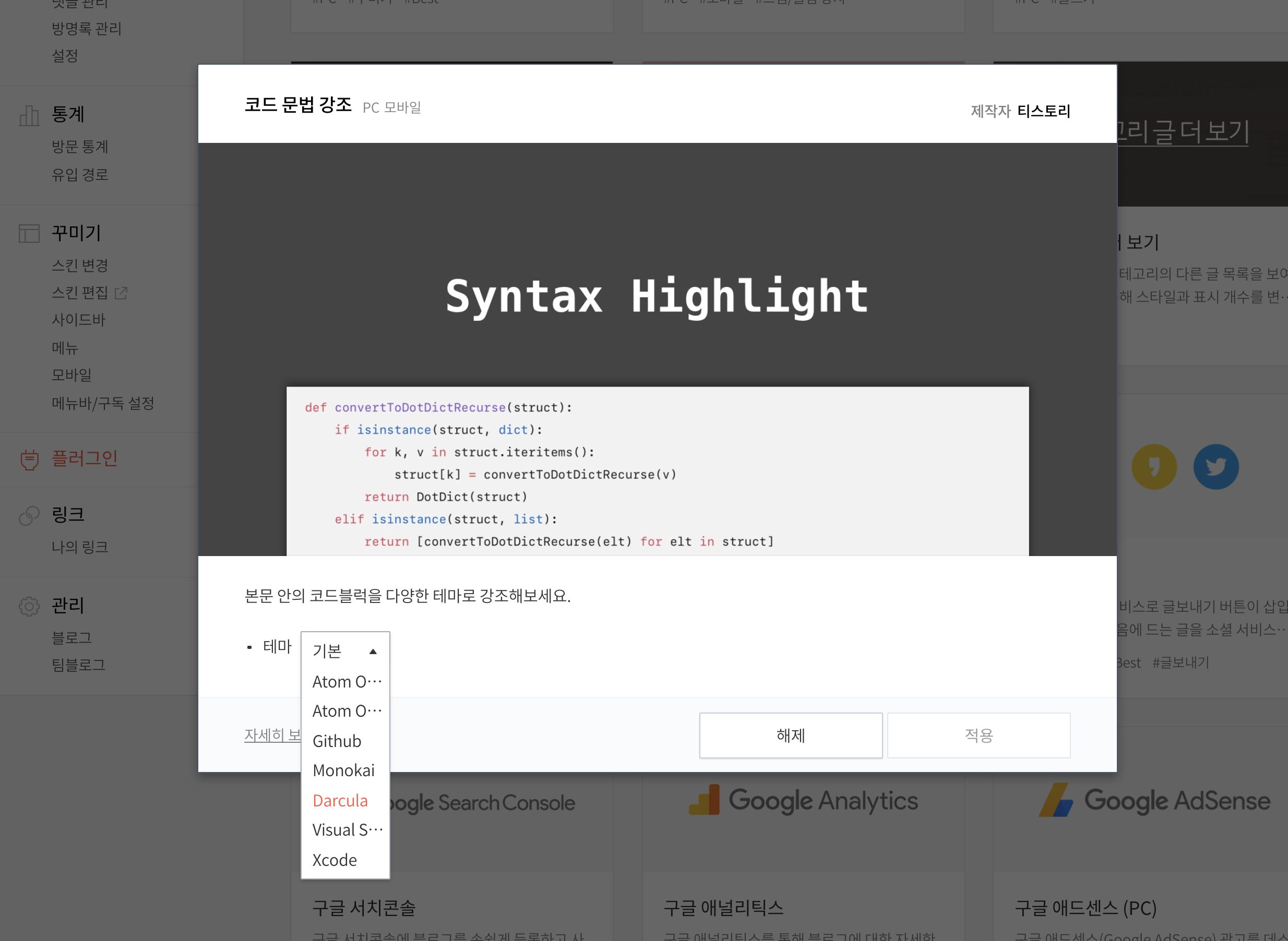Screen dimensions: 1288x941
Task: Click the yellow KakaoStory icon
Action: 1153,466
